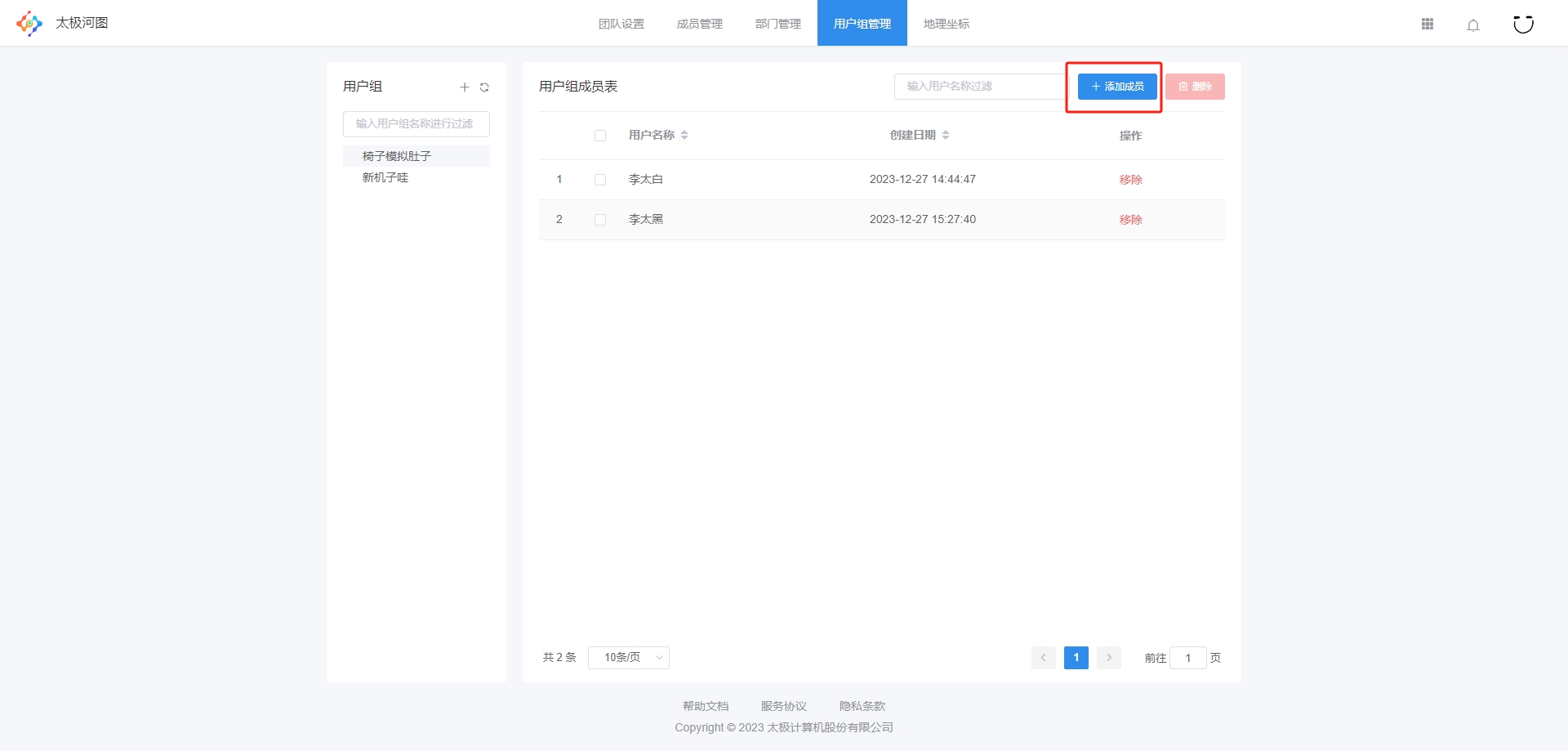
Task: Click the 李太白 user name cell
Action: point(646,180)
